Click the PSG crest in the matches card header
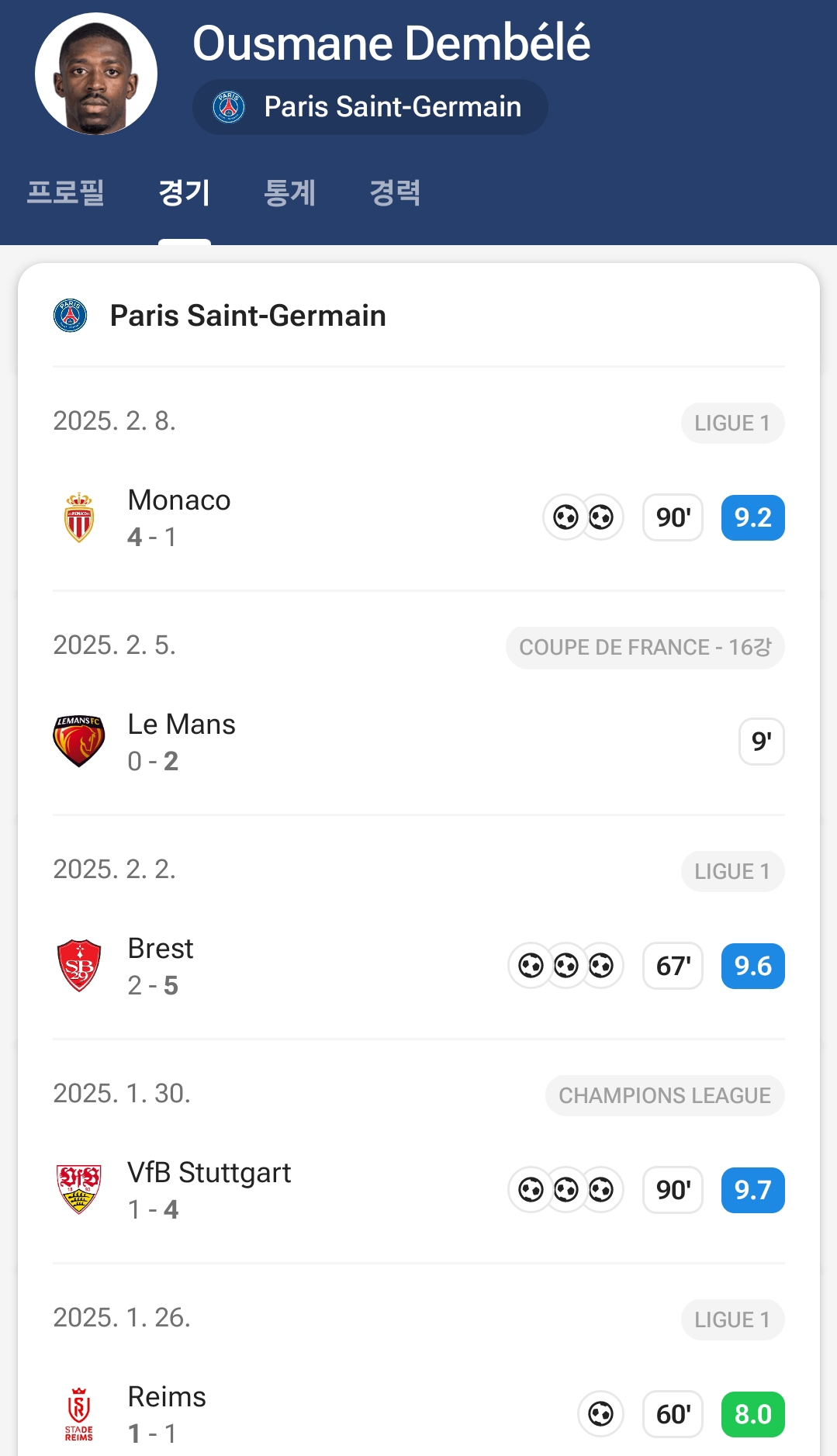The image size is (837, 1456). [71, 316]
